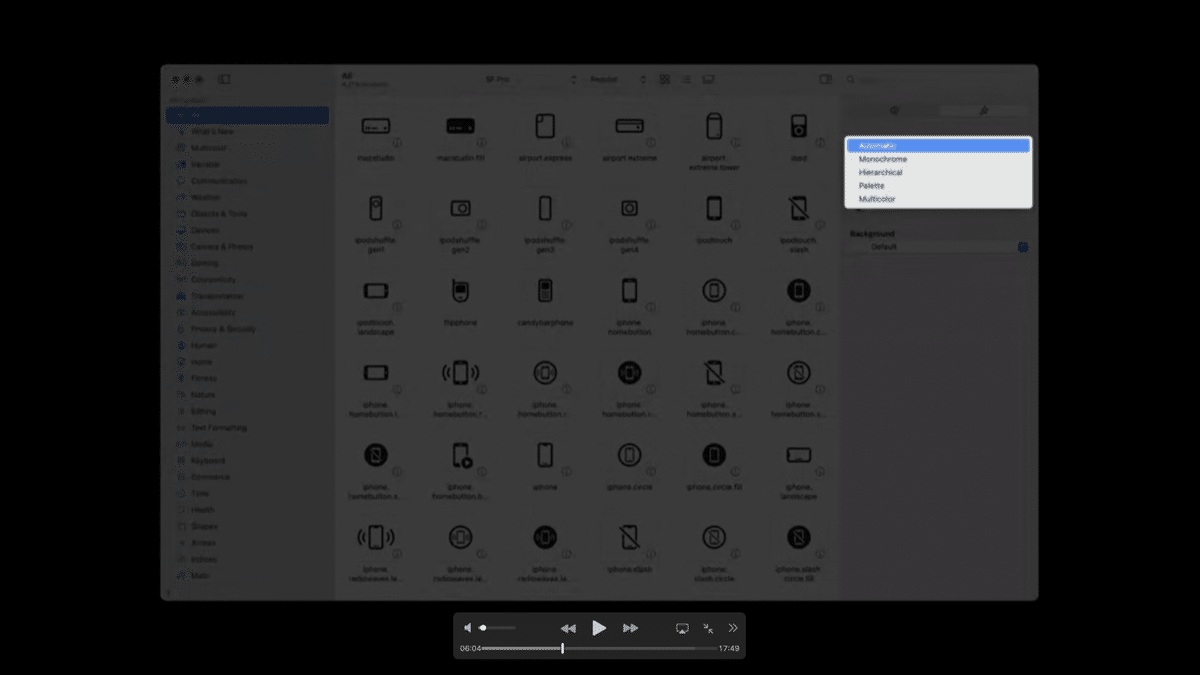The width and height of the screenshot is (1200, 675).
Task: Select the ipodshuffle.gen1 symbol
Action: click(x=376, y=209)
